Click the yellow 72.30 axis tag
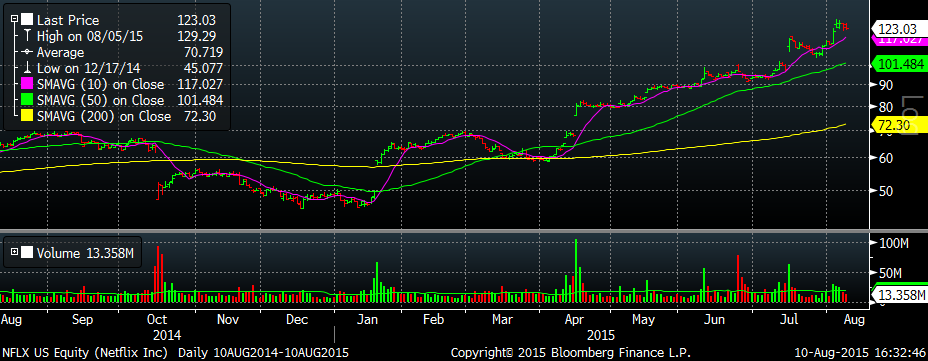The image size is (928, 361). click(x=901, y=125)
